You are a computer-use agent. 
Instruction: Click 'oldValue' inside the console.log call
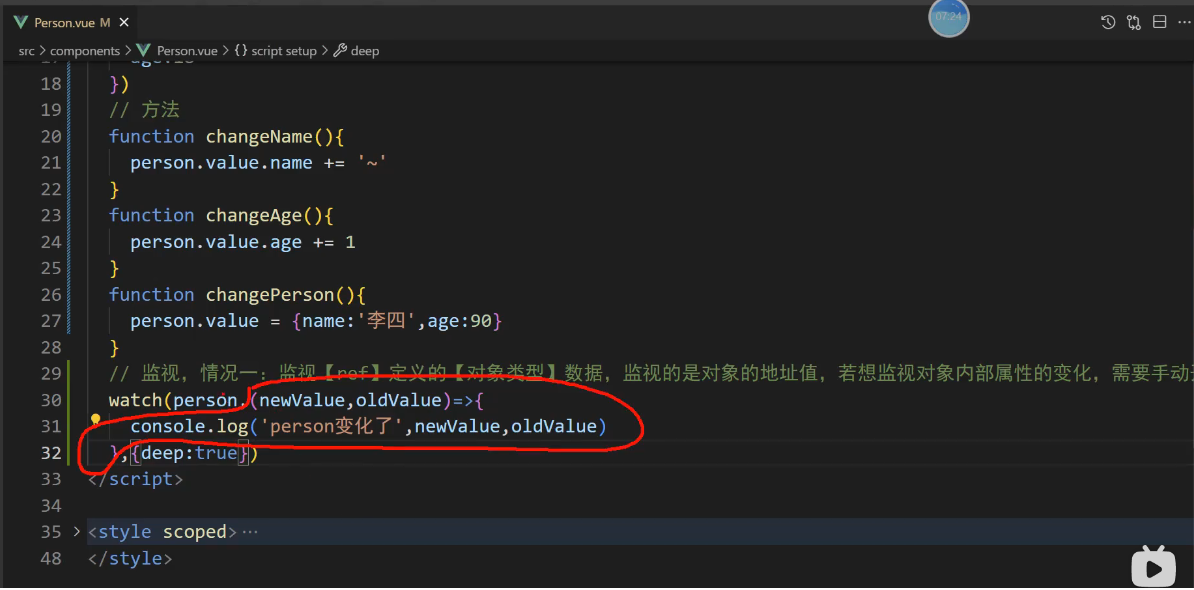[x=554, y=426]
